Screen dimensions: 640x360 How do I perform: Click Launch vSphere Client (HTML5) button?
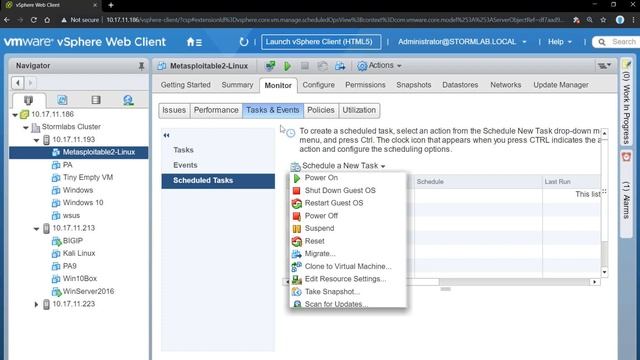pyautogui.click(x=321, y=42)
